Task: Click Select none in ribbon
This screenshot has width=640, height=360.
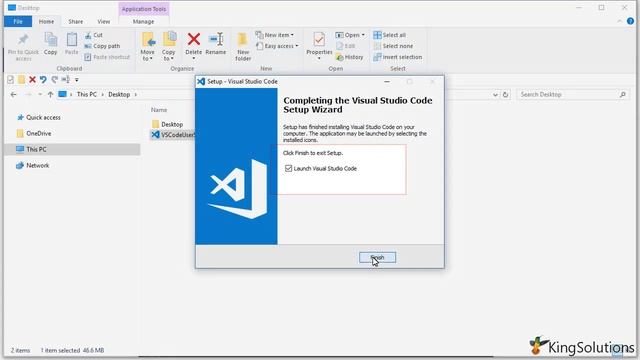Action: point(393,46)
